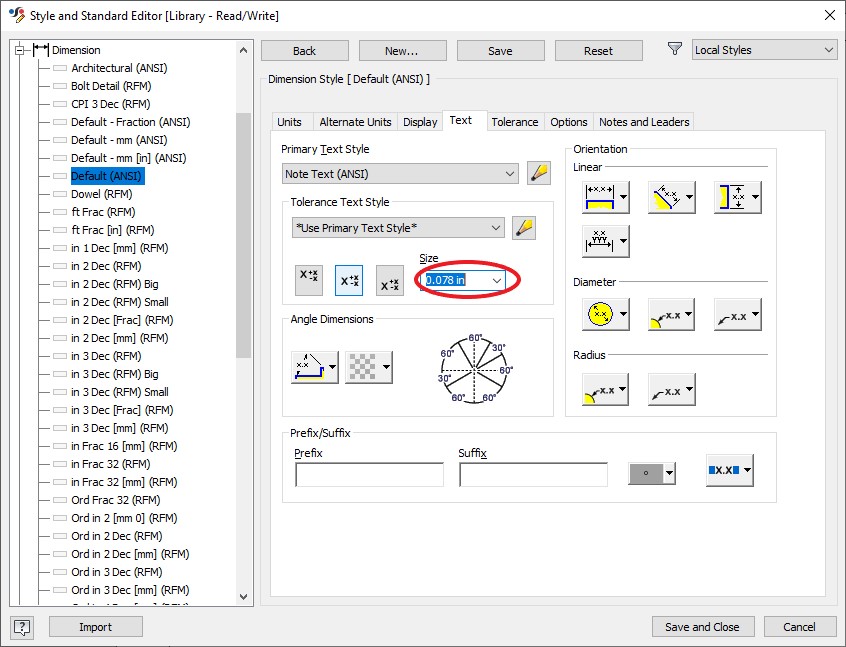The height and width of the screenshot is (647, 846).
Task: Select Default - mm (ANSI) style
Action: [119, 140]
